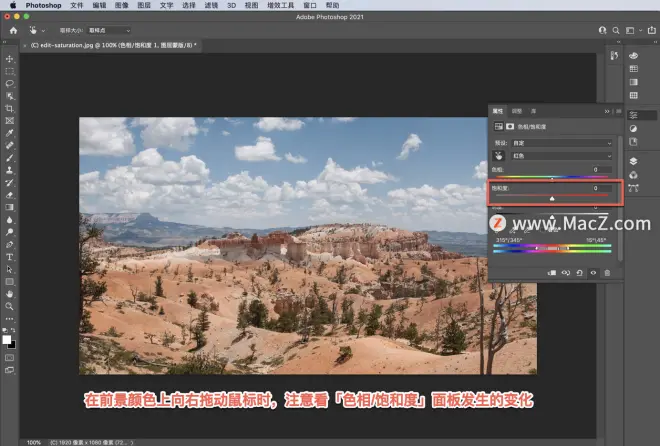Image resolution: width=660 pixels, height=446 pixels.
Task: Select the Blur tool
Action: (9, 220)
